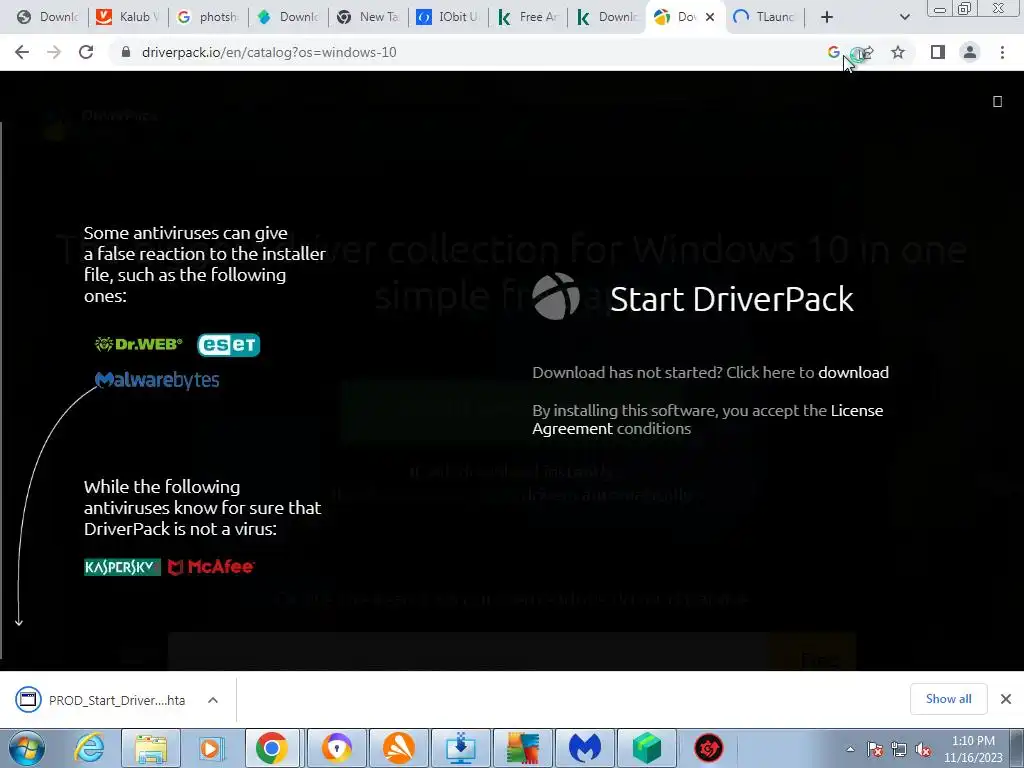The height and width of the screenshot is (768, 1024).
Task: Click the Start DriverPack logo icon
Action: click(x=556, y=296)
